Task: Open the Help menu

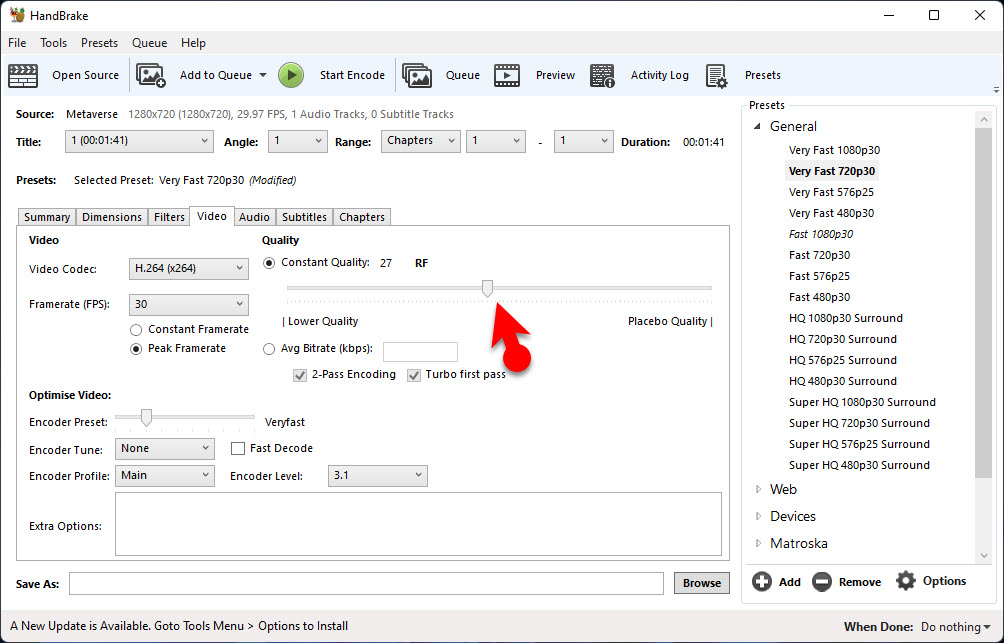Action: pos(193,43)
